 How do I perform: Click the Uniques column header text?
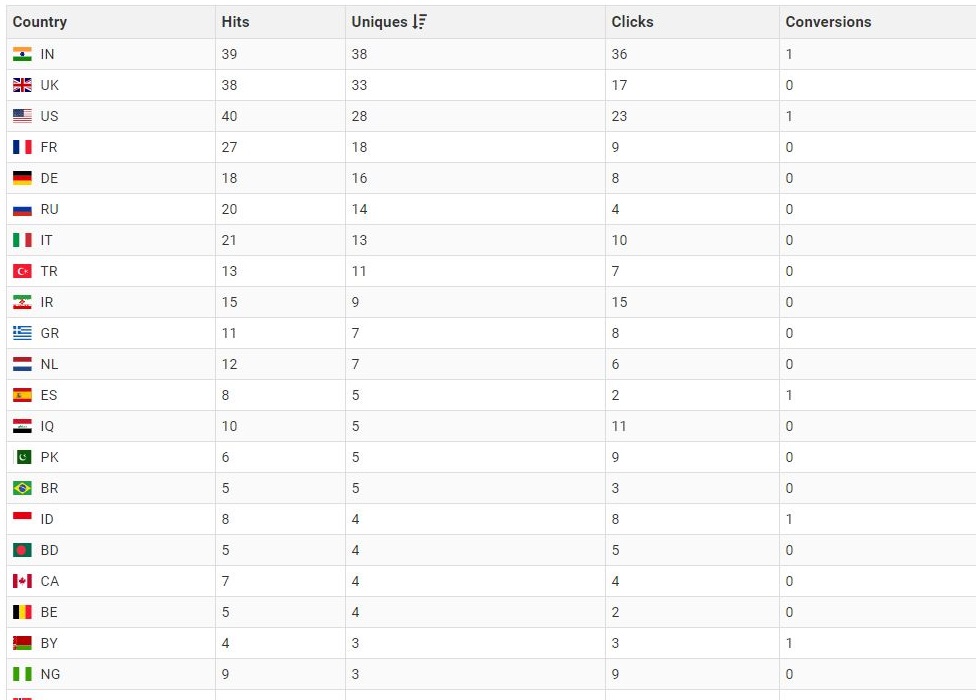(379, 22)
